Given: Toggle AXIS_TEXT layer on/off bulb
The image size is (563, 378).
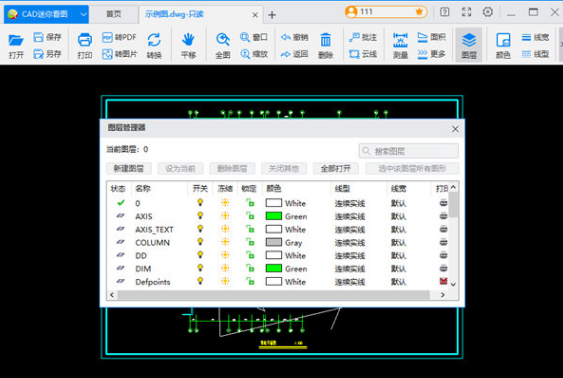Looking at the screenshot, I should coord(200,229).
